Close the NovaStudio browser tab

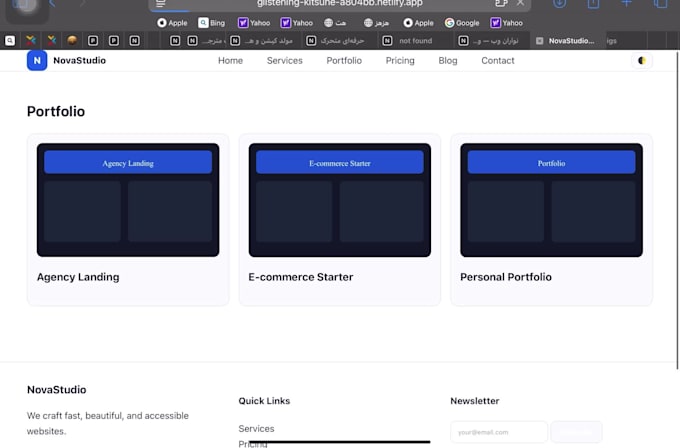pos(539,41)
